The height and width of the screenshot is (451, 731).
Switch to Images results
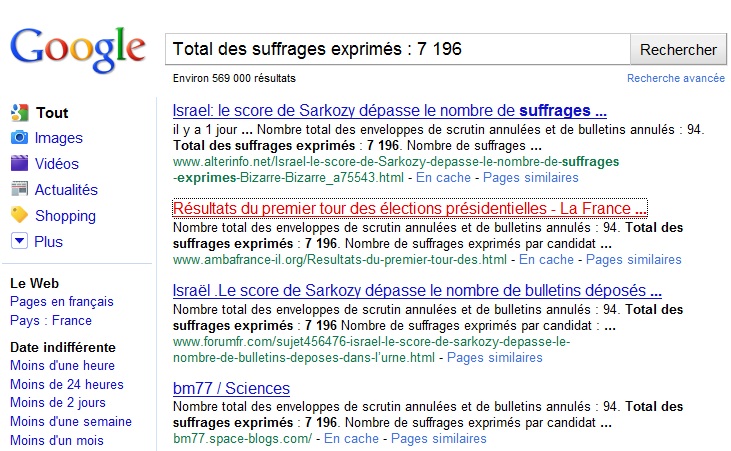pyautogui.click(x=59, y=138)
